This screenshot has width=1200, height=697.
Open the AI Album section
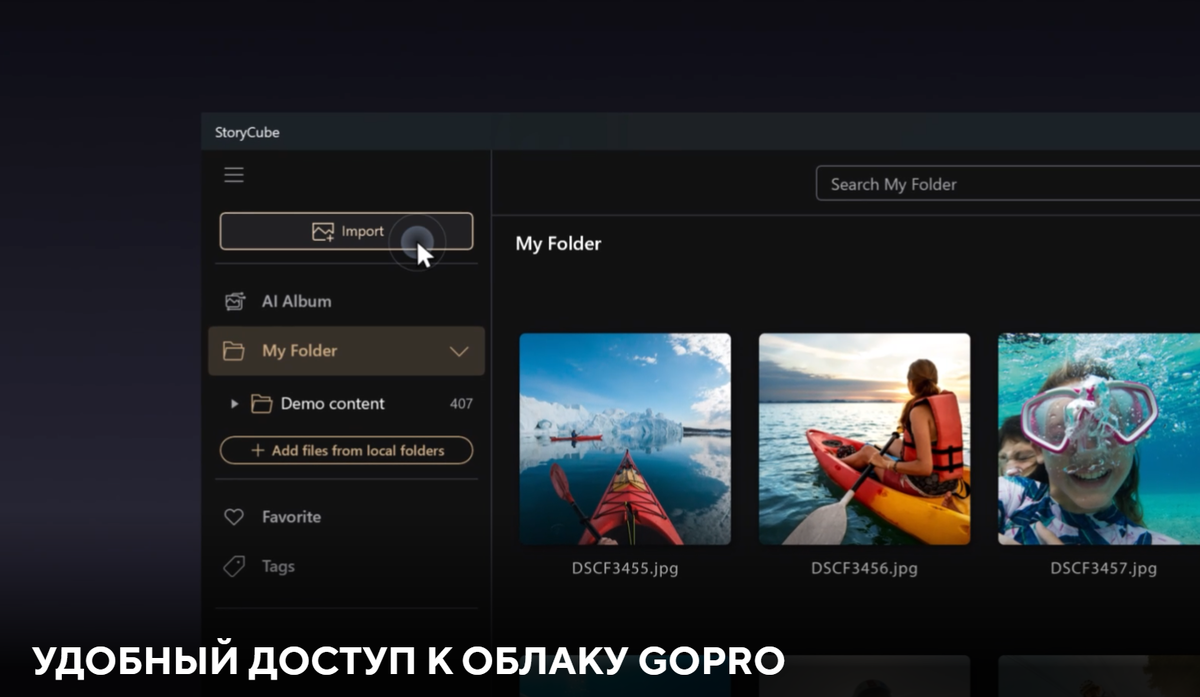click(346, 301)
